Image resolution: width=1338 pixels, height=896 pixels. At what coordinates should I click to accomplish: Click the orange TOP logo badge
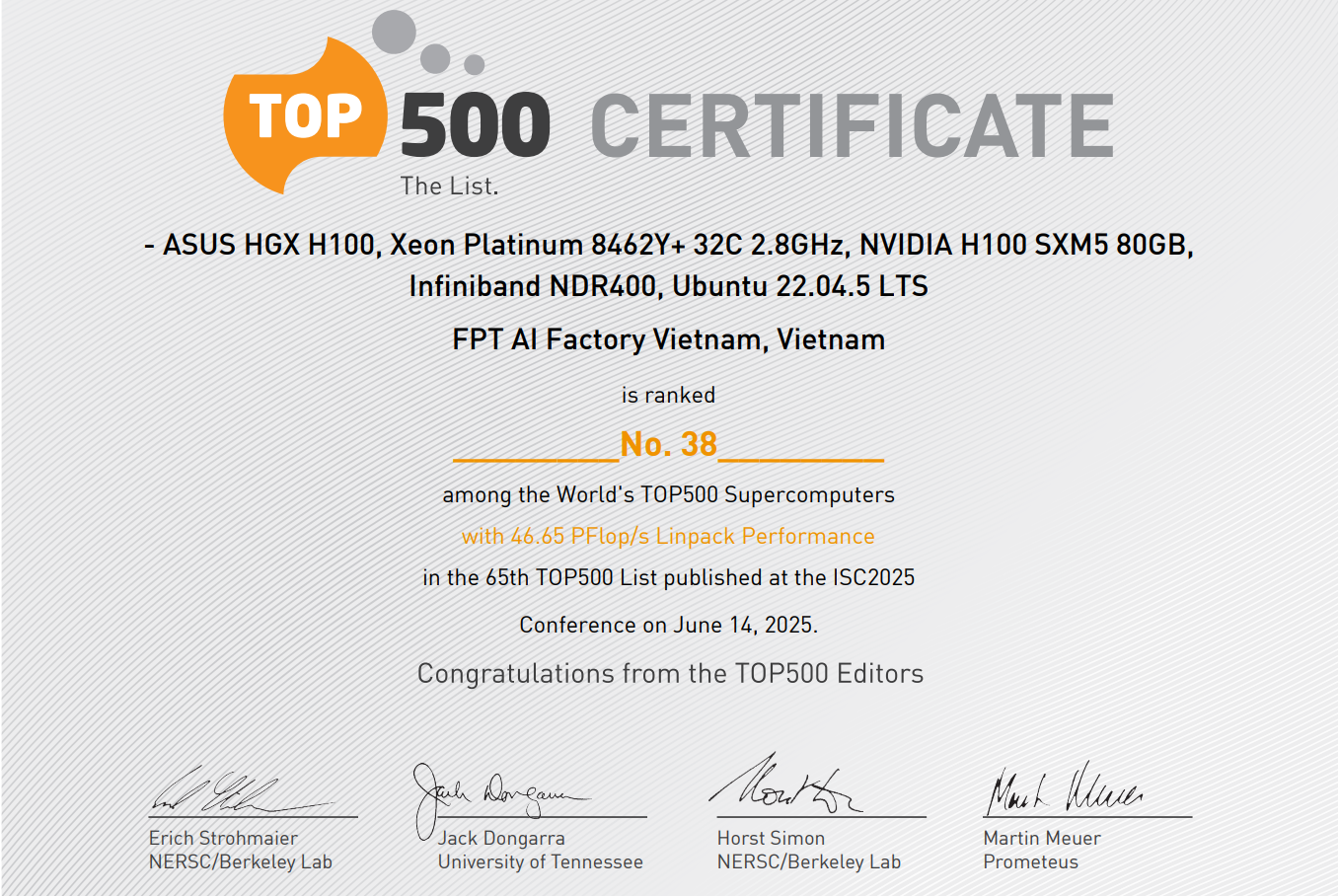point(305,116)
